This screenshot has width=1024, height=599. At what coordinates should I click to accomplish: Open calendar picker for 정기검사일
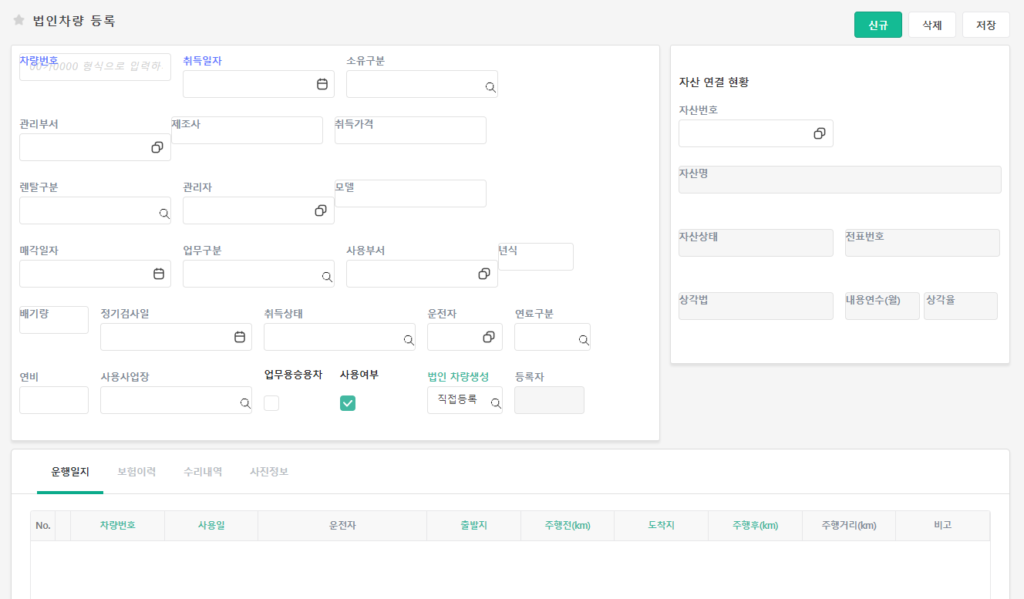pyautogui.click(x=239, y=338)
